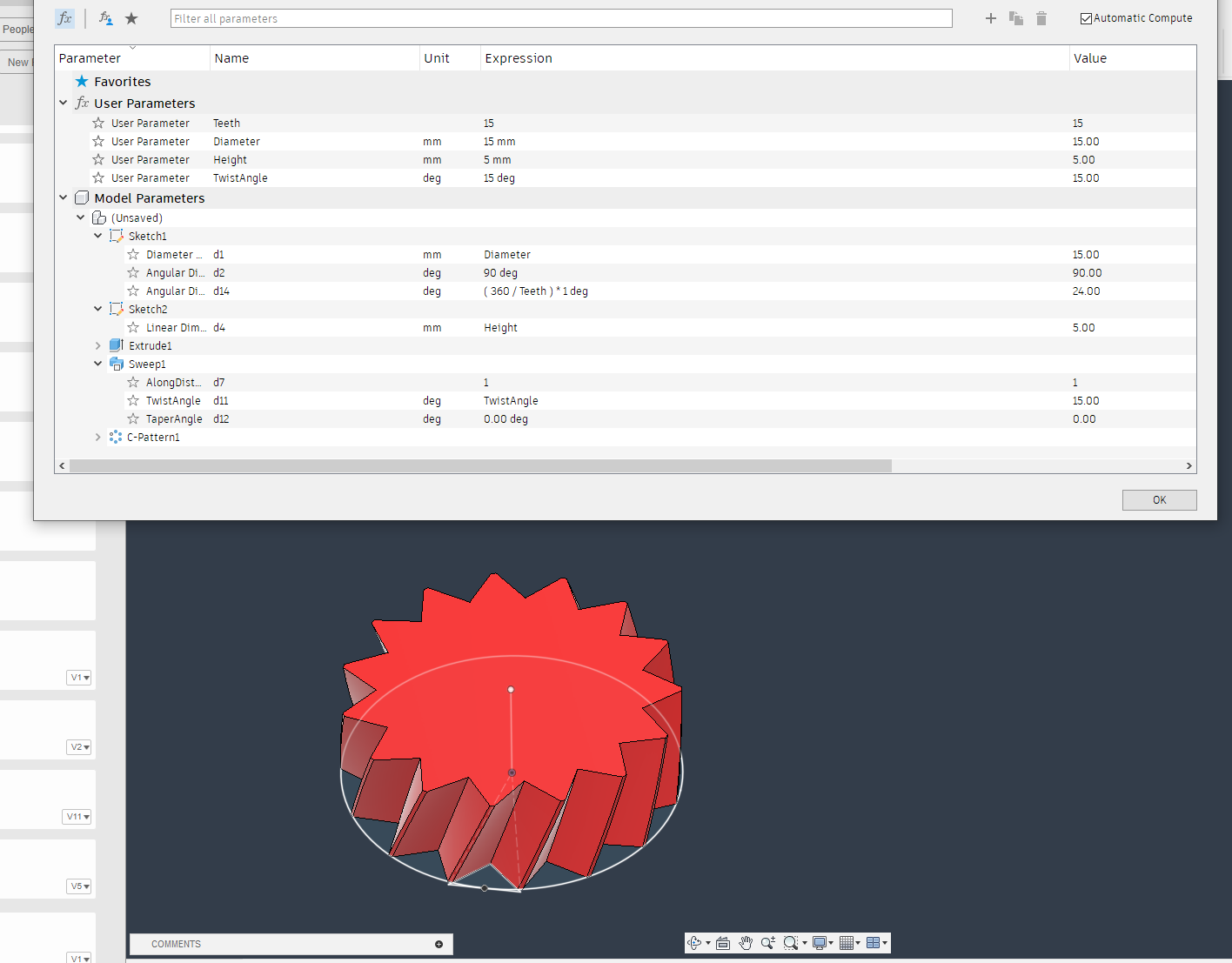Click the favorites star filter icon

pyautogui.click(x=131, y=17)
